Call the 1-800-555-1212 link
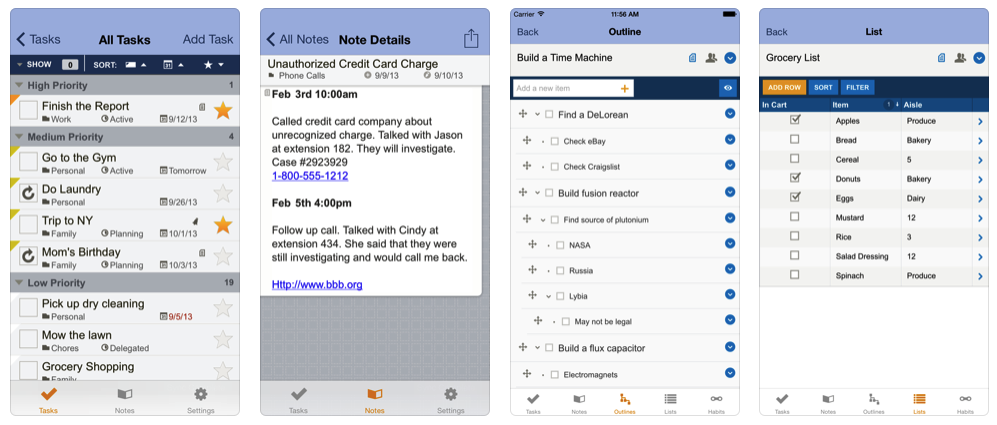The image size is (997, 425). (310, 176)
